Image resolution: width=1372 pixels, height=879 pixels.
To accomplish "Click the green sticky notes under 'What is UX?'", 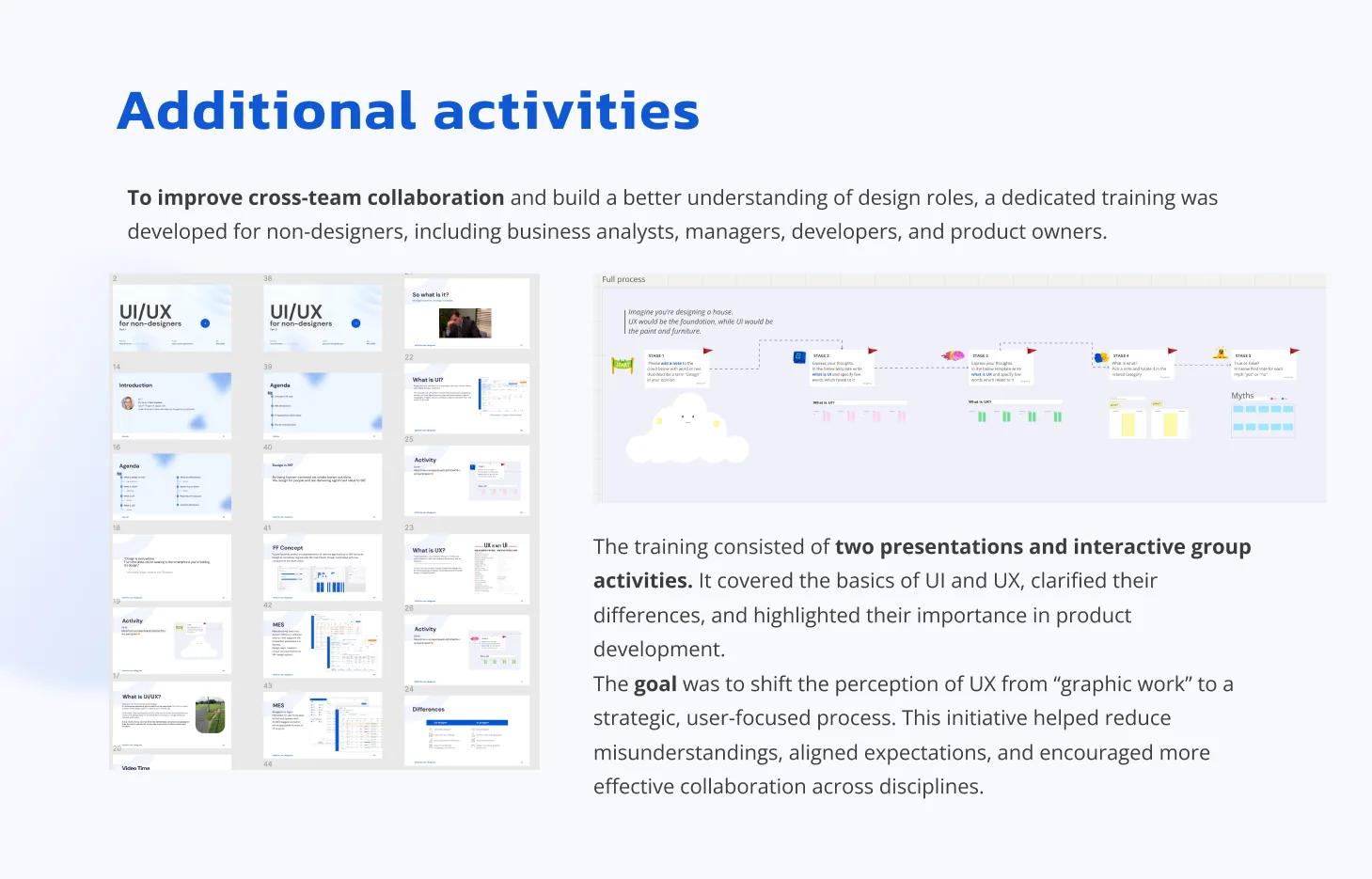I will [x=1019, y=416].
